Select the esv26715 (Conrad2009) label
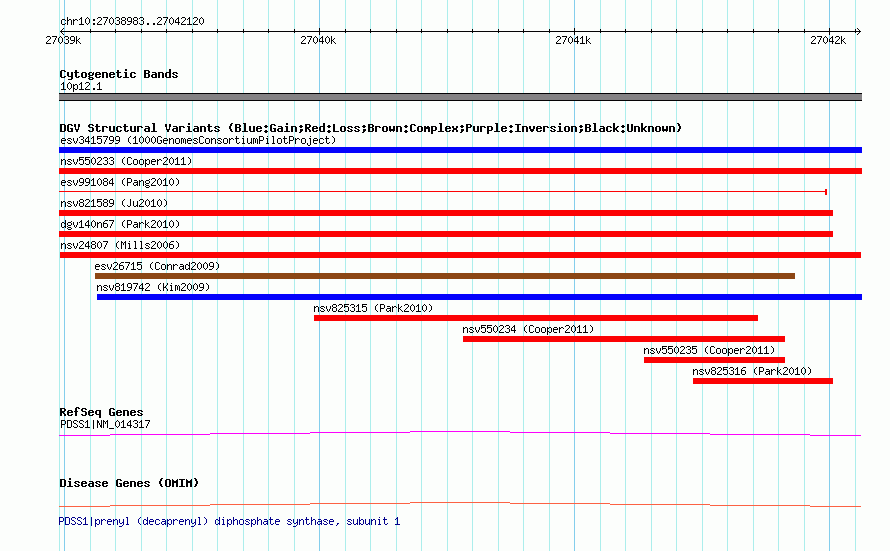Viewport: 890px width, 551px height. [157, 266]
